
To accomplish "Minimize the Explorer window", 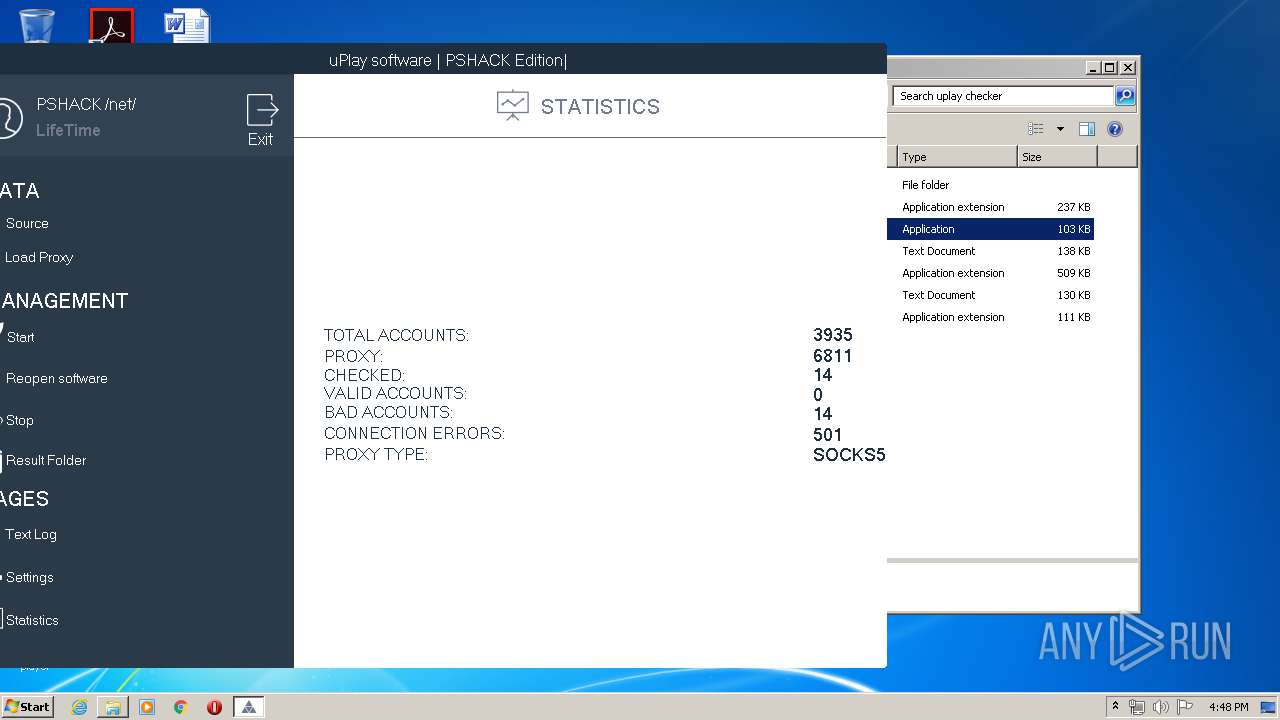I will (1093, 68).
